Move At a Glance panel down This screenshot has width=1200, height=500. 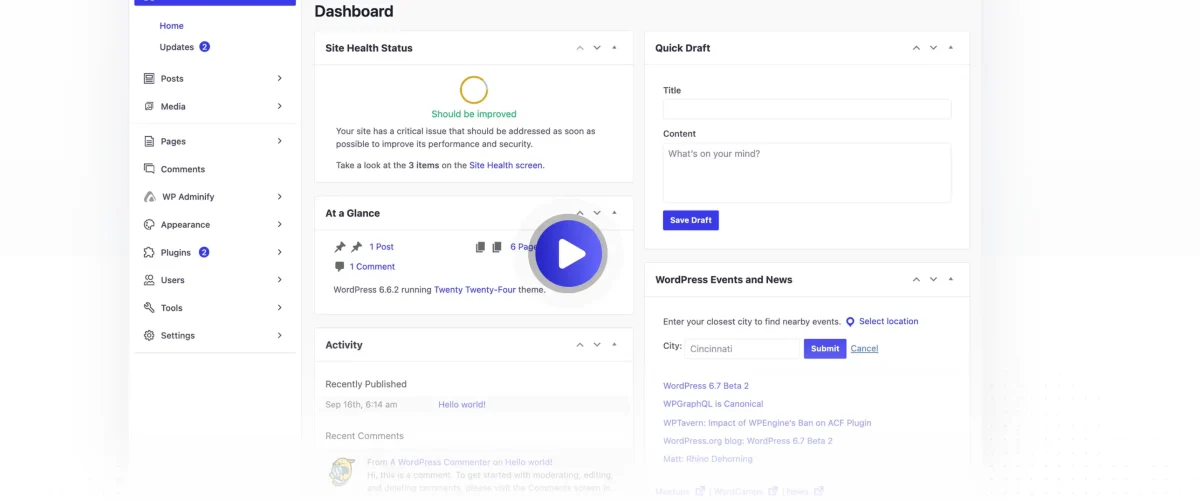(597, 213)
